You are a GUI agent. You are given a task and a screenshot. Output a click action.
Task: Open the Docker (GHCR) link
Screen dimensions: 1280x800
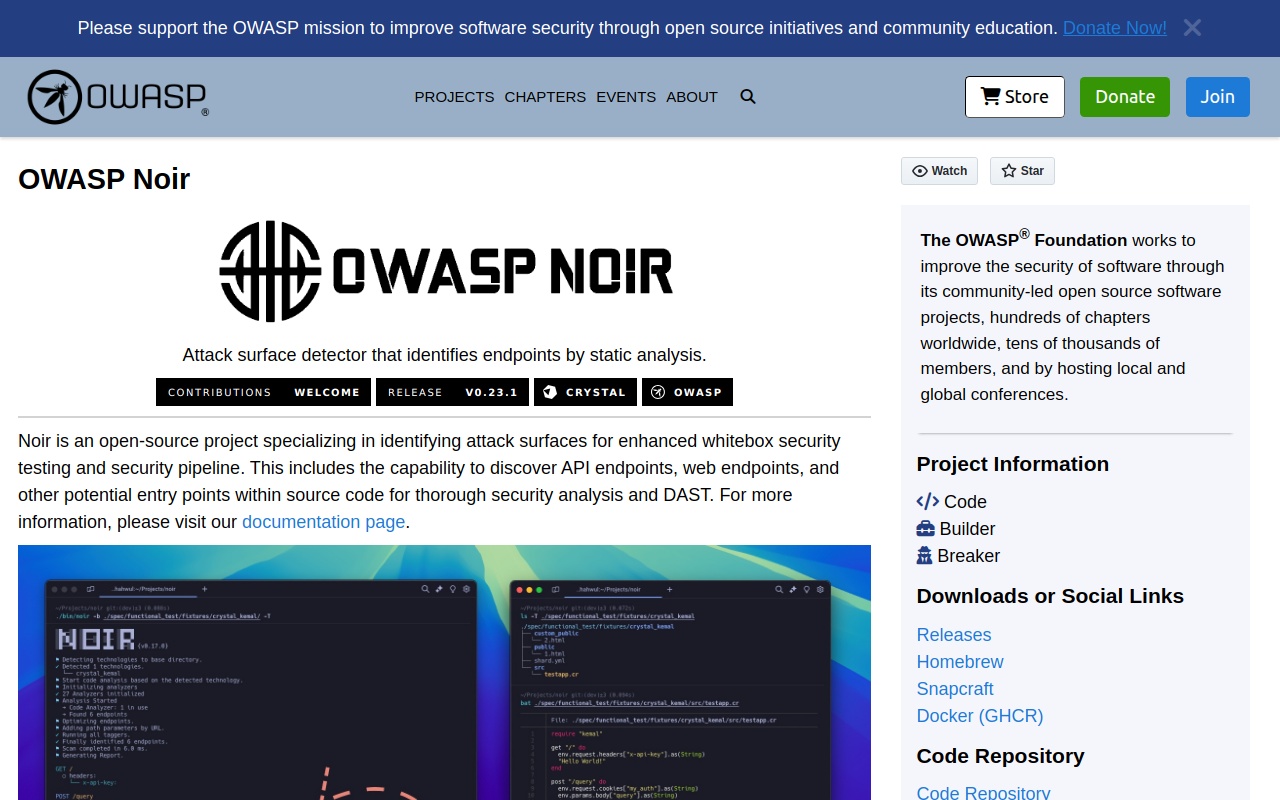pyautogui.click(x=979, y=716)
